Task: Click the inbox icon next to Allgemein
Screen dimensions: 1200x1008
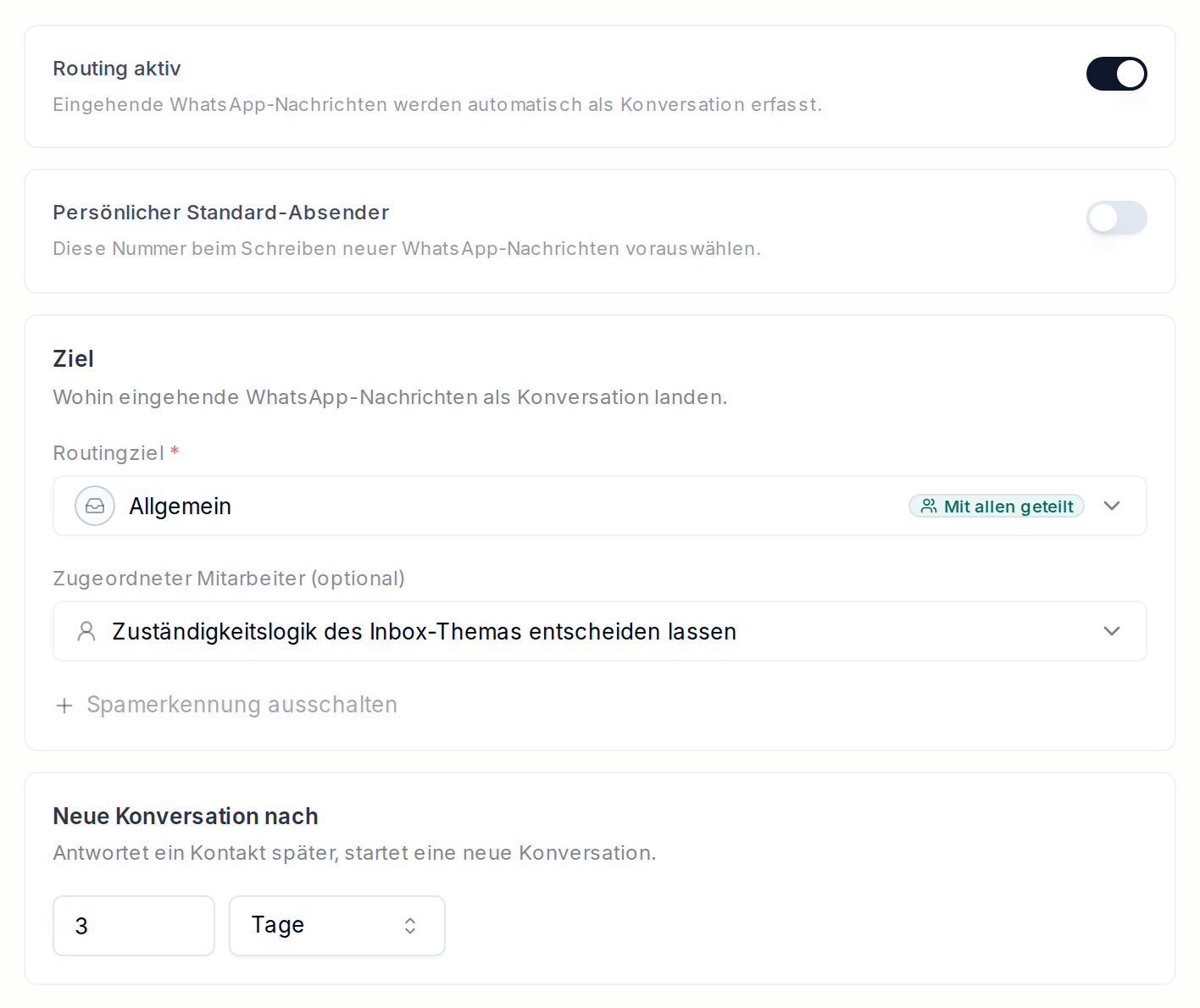Action: click(x=95, y=506)
